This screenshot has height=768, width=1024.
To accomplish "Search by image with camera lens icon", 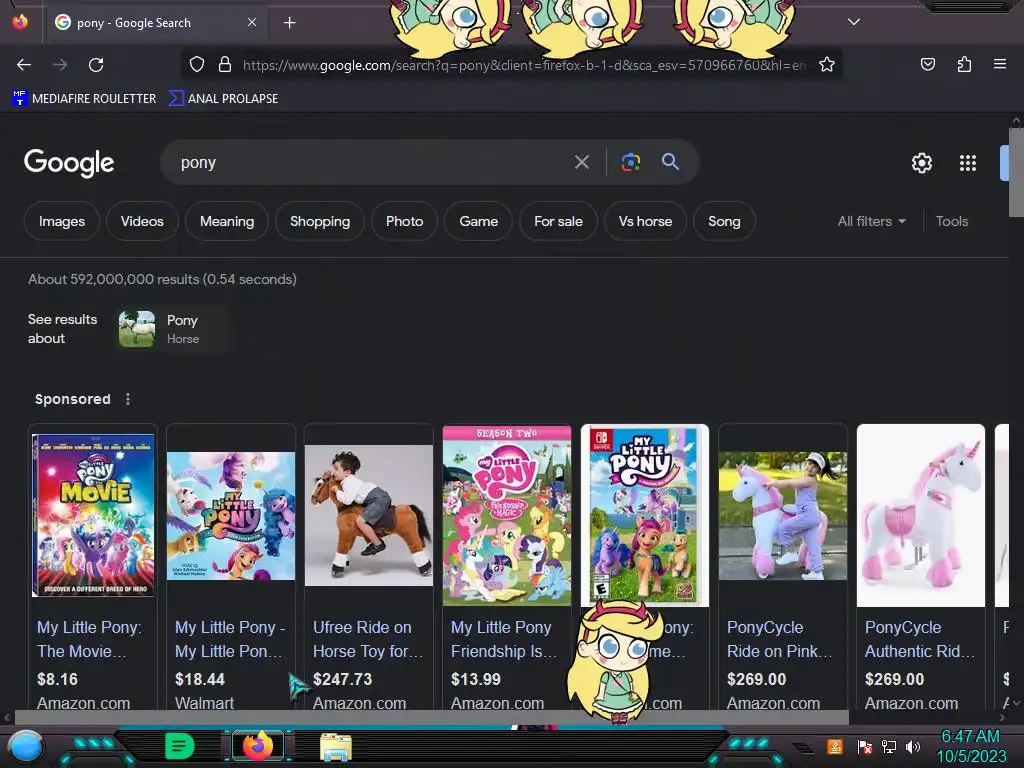I will pos(630,162).
